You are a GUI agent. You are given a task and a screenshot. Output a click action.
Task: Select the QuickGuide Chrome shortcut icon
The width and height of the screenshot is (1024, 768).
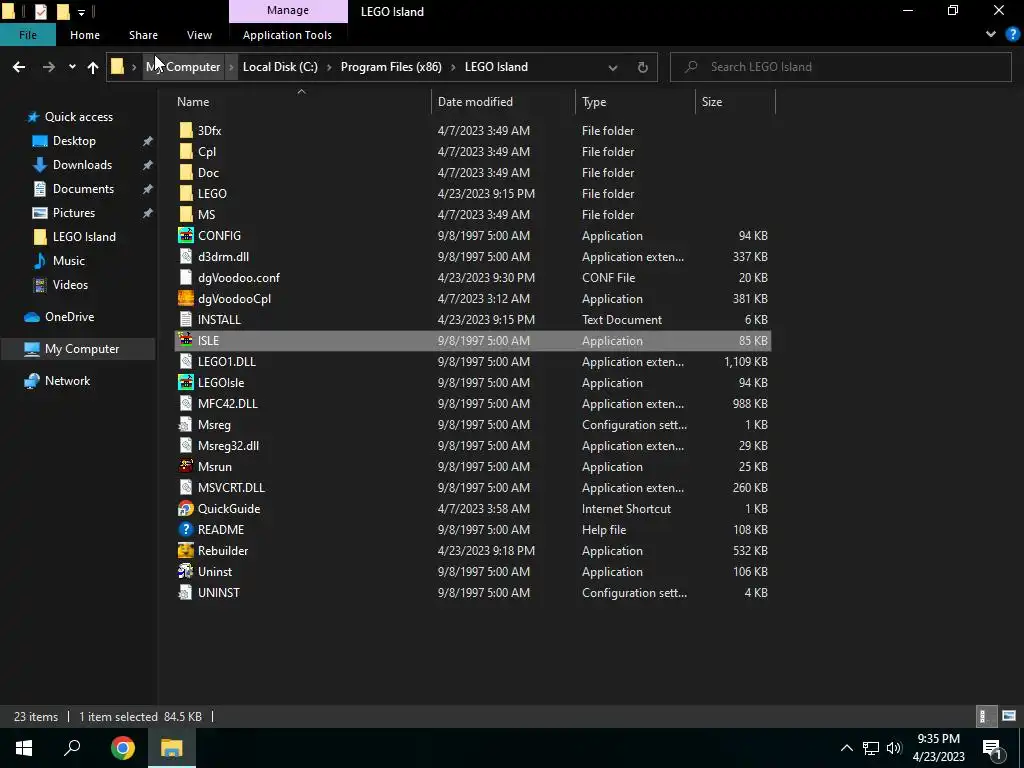(186, 509)
